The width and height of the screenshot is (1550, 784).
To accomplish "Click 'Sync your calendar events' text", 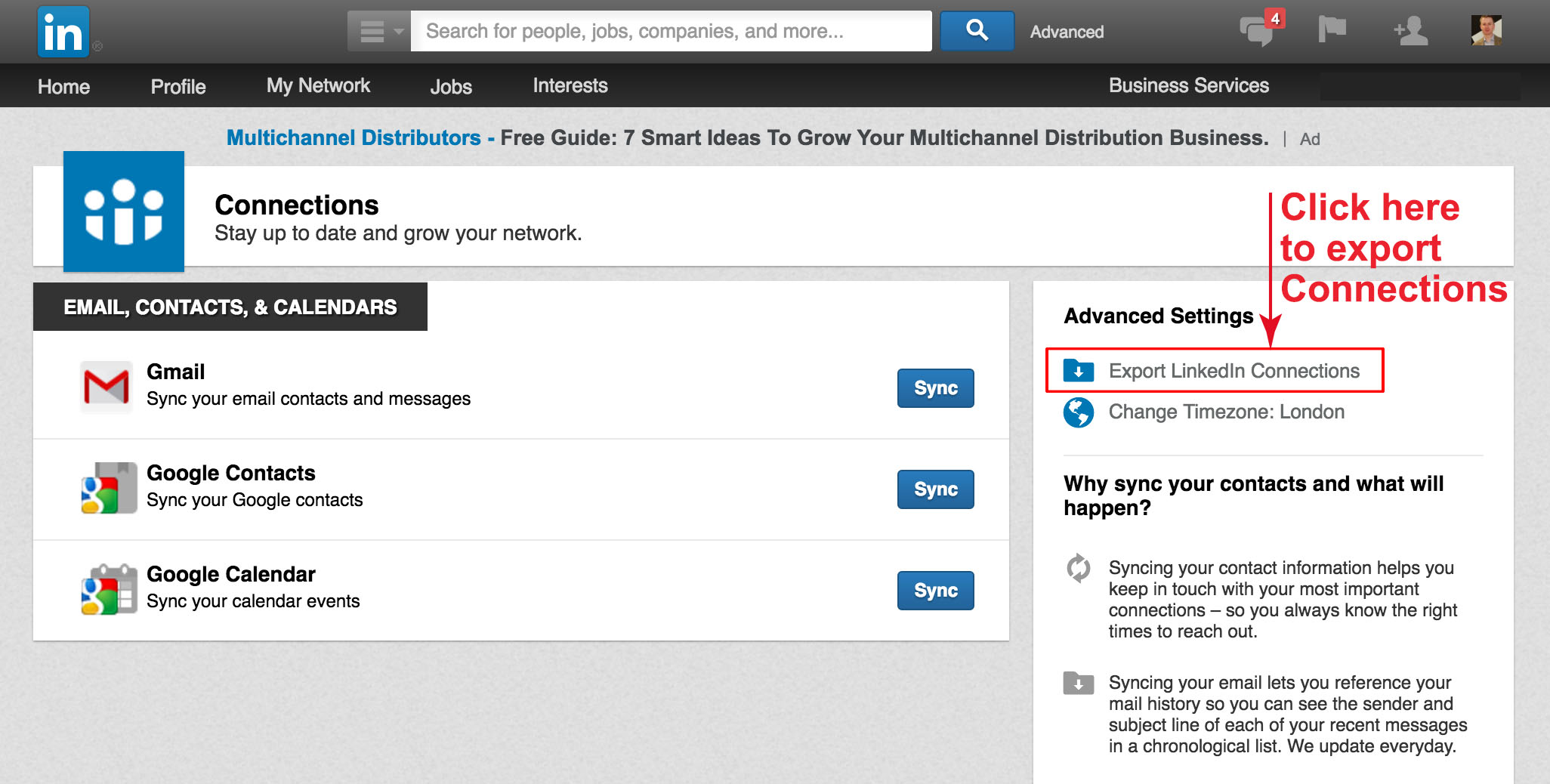I will pyautogui.click(x=253, y=601).
